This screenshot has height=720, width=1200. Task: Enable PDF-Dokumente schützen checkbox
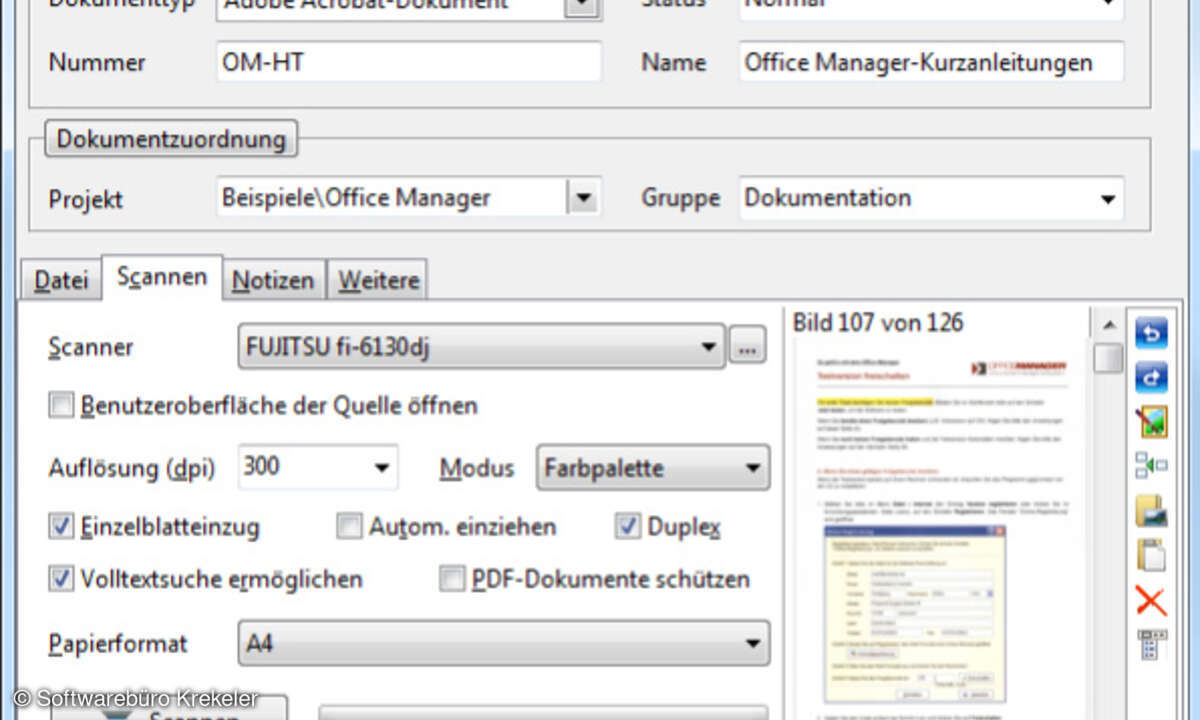(453, 578)
